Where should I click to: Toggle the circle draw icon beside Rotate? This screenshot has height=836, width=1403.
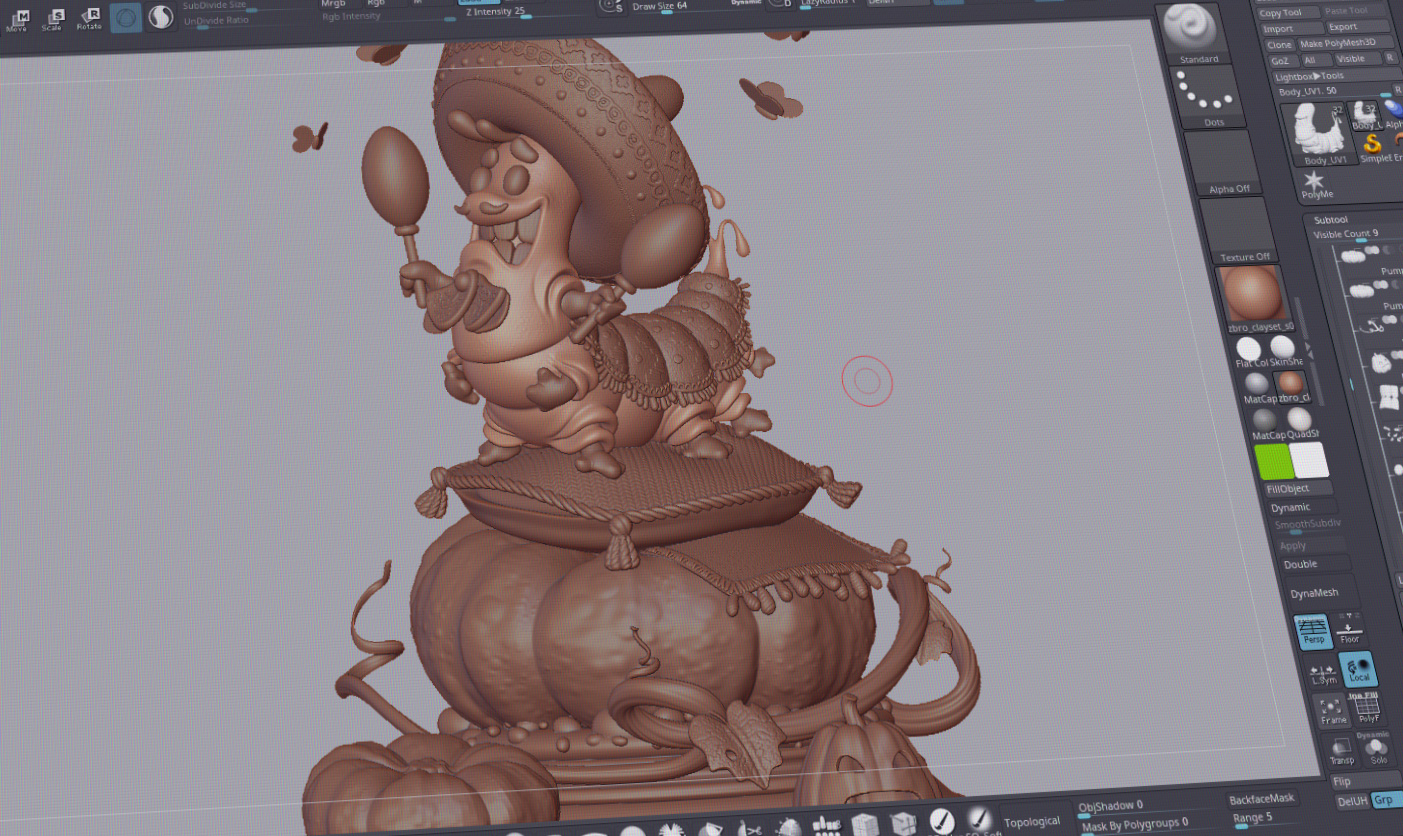tap(126, 16)
